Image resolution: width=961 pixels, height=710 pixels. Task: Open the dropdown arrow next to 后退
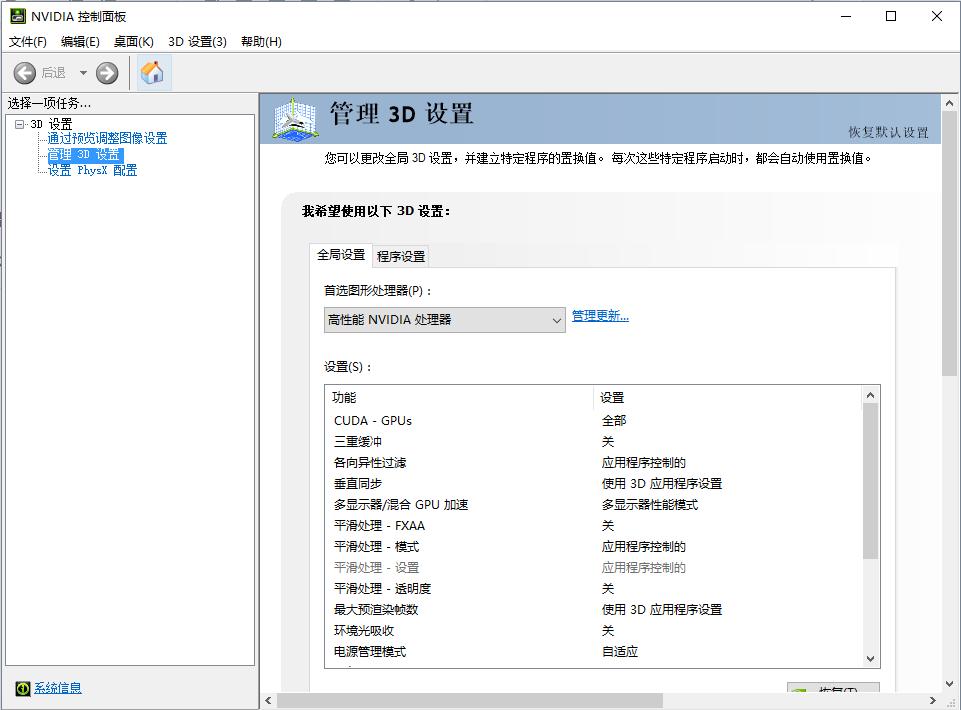tap(84, 72)
